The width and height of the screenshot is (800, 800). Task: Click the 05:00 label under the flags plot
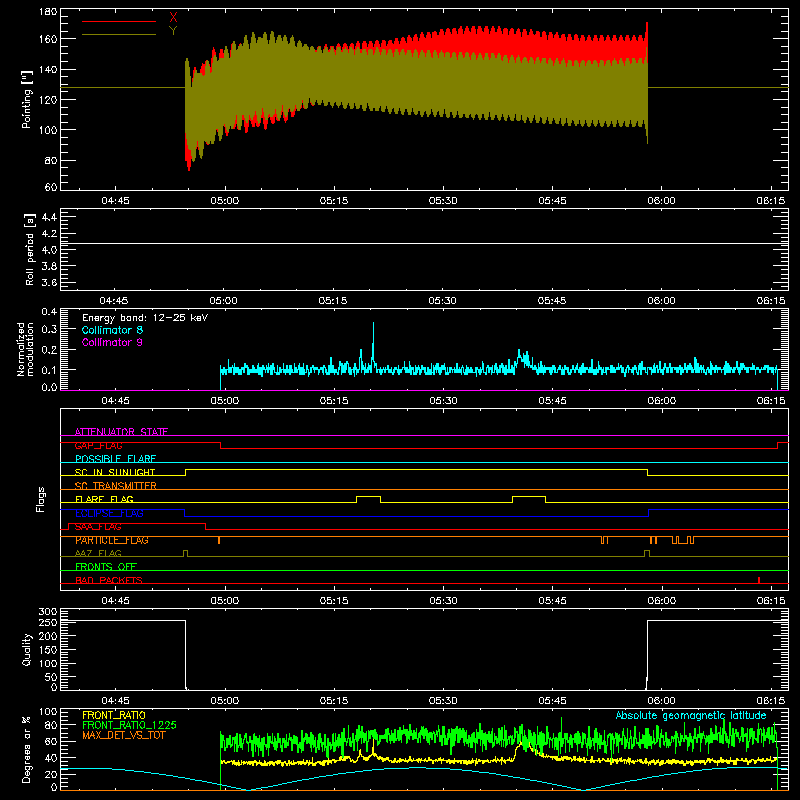coord(224,601)
